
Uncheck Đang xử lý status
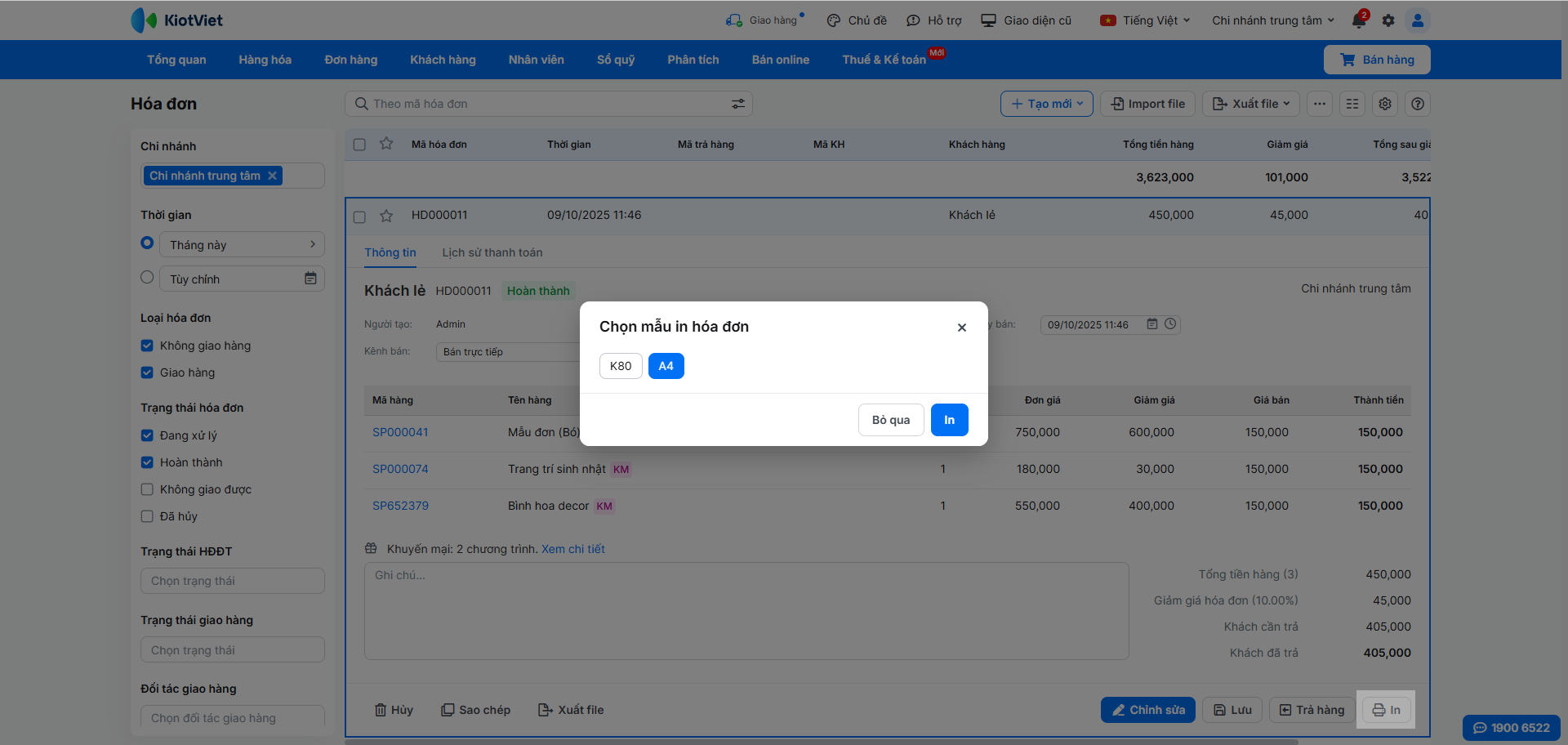[147, 435]
